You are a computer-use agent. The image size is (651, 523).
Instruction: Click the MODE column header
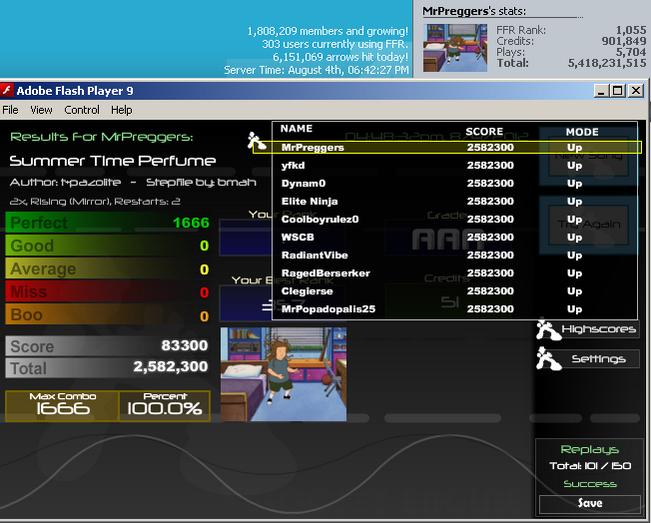pyautogui.click(x=582, y=132)
